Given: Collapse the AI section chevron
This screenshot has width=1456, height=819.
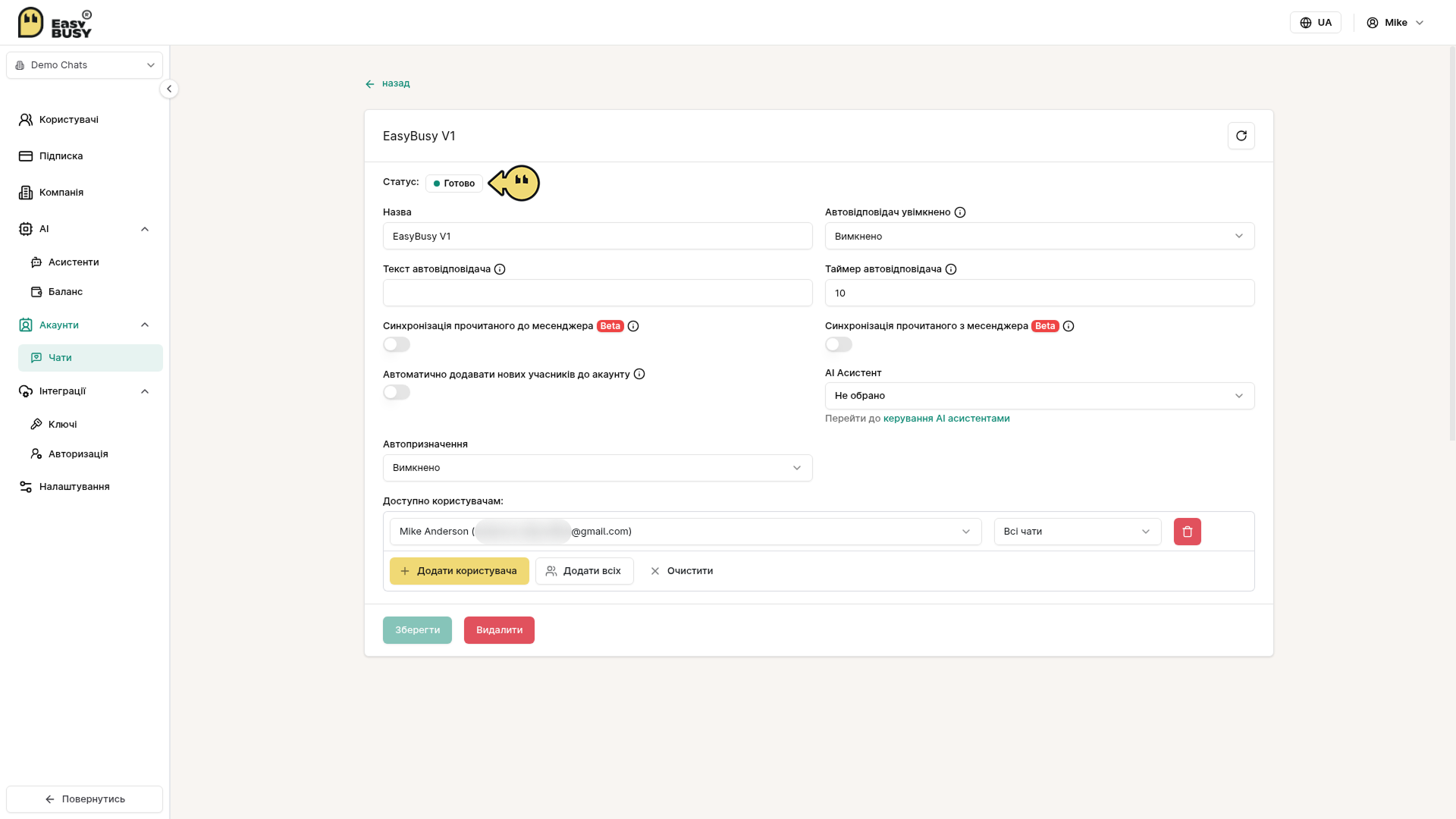Looking at the screenshot, I should pos(145,229).
